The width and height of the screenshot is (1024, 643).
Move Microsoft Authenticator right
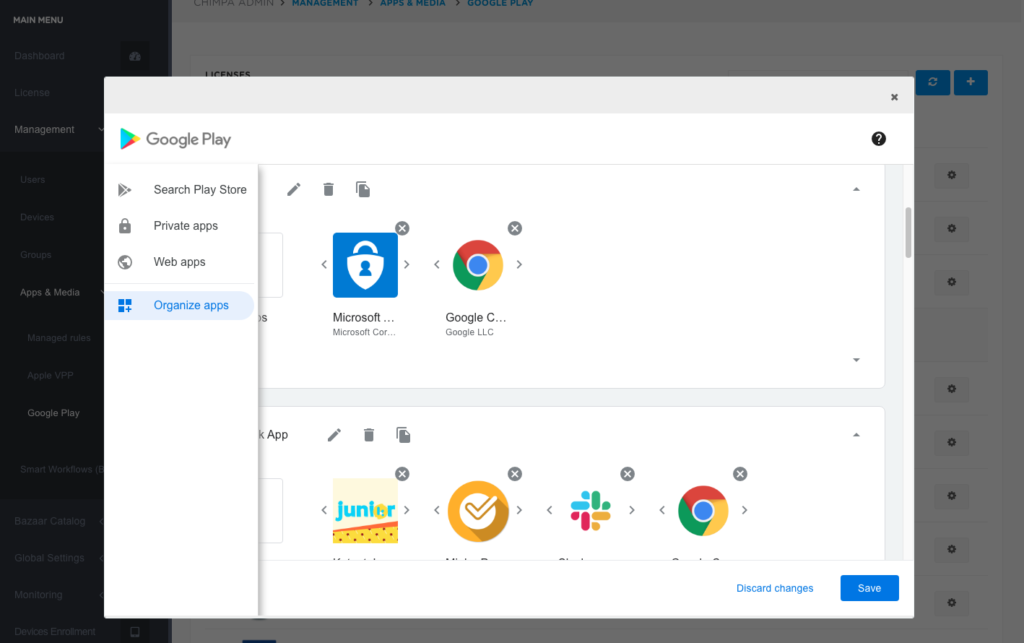(x=407, y=264)
